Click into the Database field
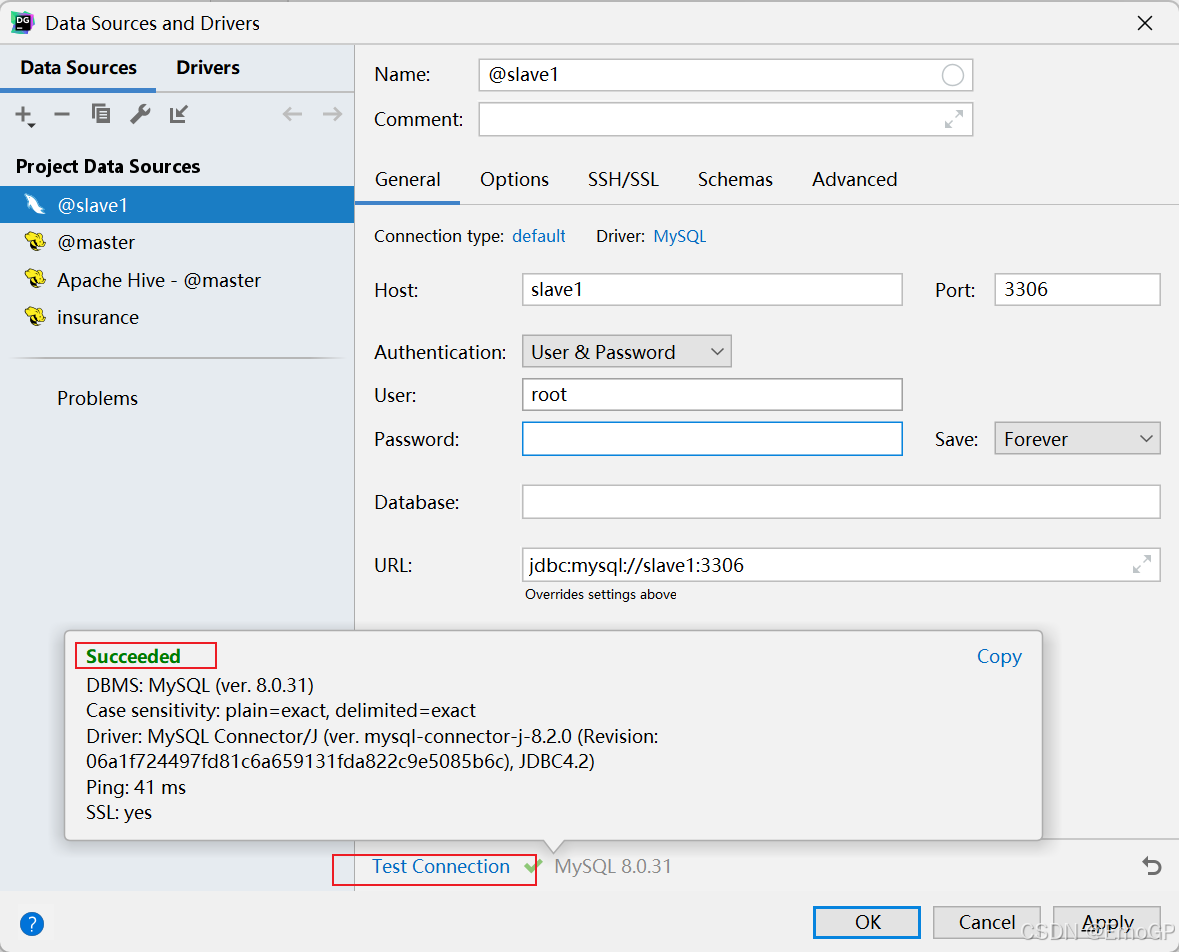Image resolution: width=1179 pixels, height=952 pixels. coord(841,502)
